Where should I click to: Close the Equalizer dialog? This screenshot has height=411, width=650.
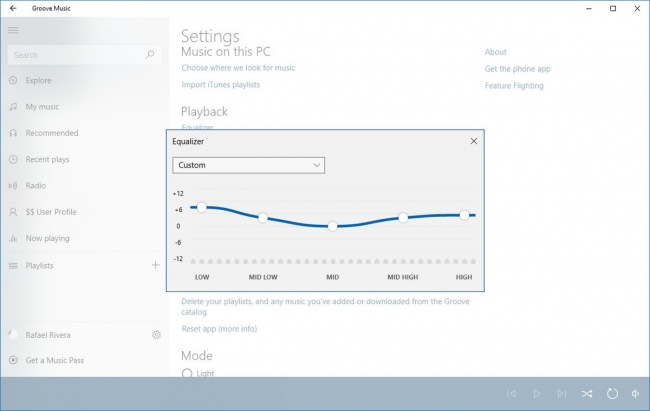[474, 141]
